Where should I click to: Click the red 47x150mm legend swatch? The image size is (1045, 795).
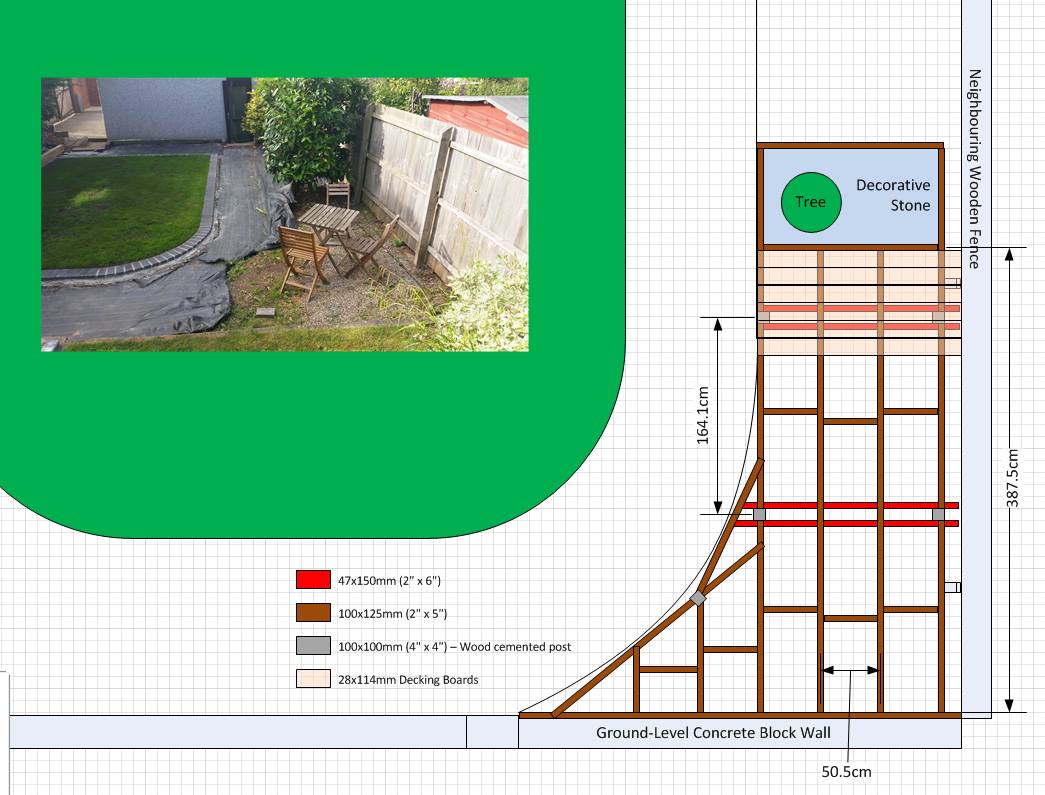(x=313, y=580)
